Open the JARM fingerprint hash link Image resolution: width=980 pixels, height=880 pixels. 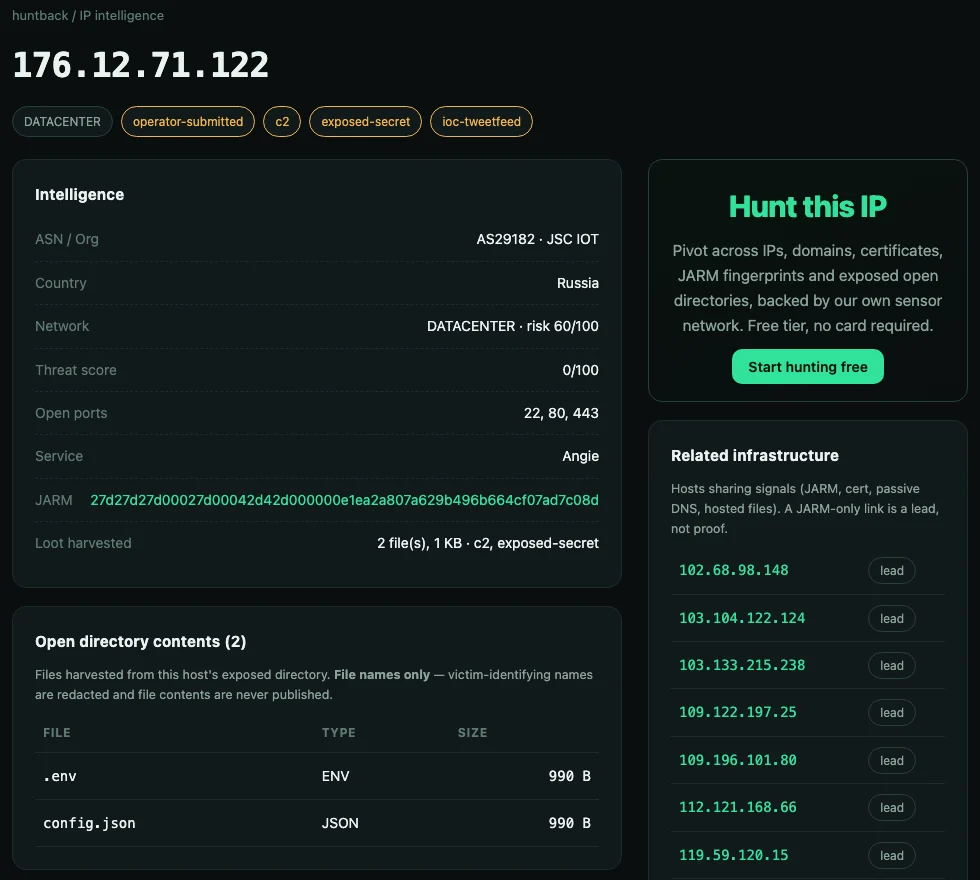(x=344, y=500)
